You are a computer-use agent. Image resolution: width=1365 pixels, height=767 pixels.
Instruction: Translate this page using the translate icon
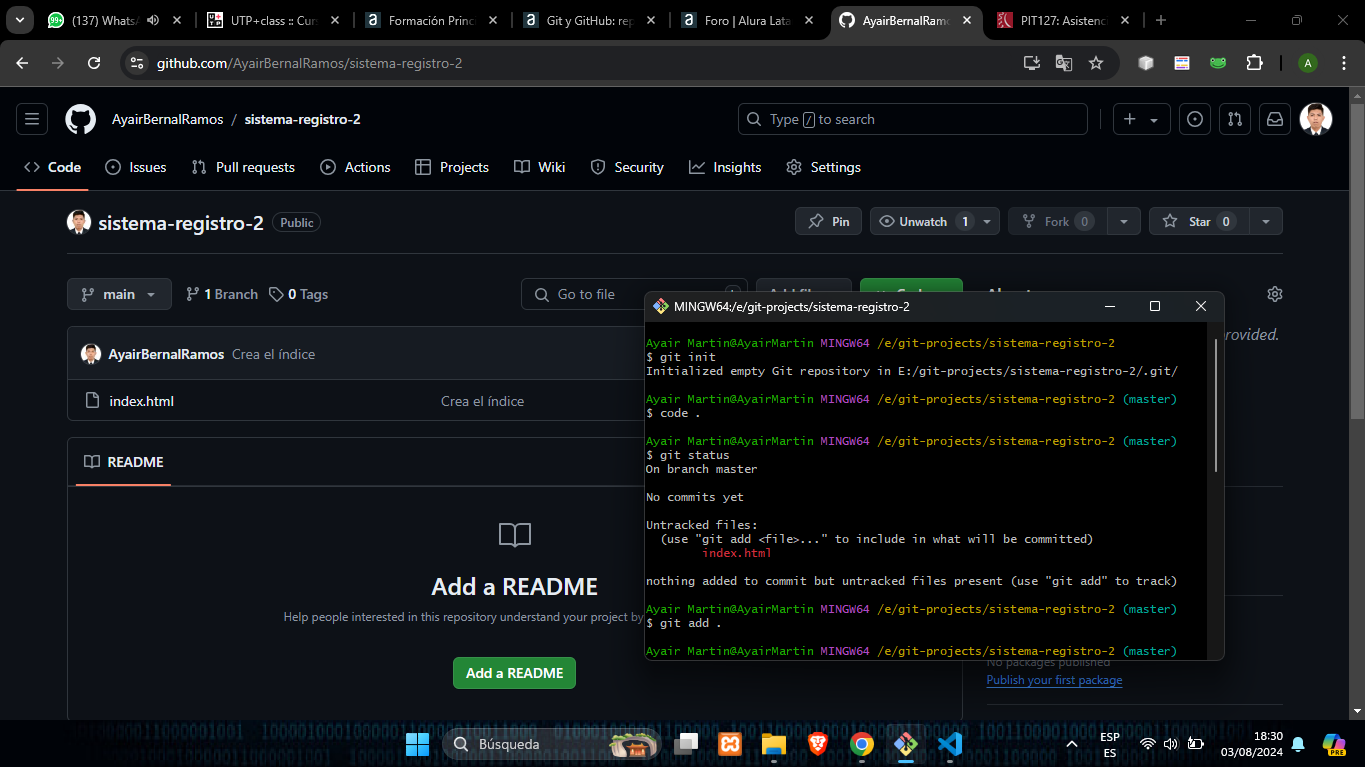pos(1063,63)
